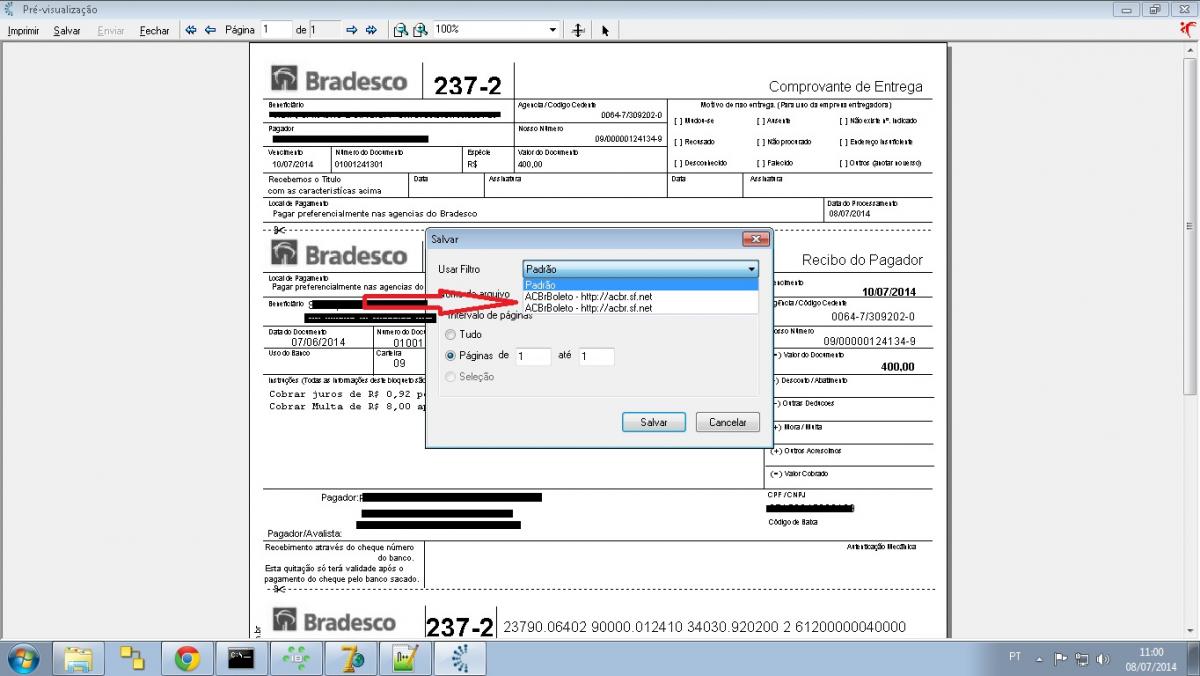The image size is (1200, 676).
Task: Show hidden system tray icons
Action: click(1039, 658)
